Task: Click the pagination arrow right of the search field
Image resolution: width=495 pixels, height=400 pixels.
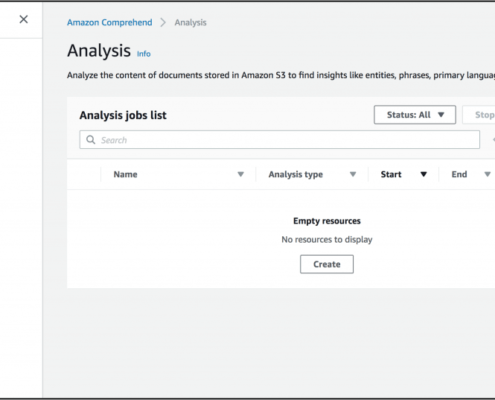Action: [x=493, y=140]
